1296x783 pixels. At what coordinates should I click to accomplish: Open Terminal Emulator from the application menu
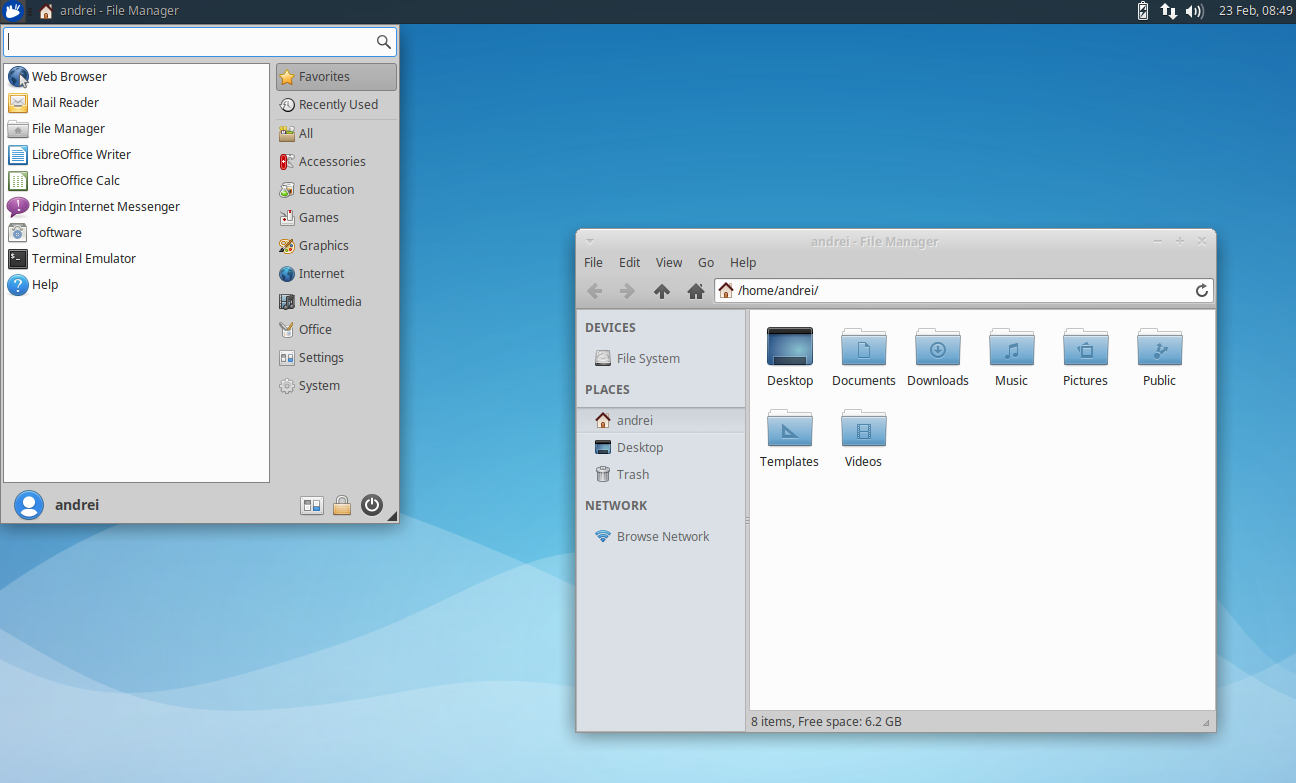(x=81, y=258)
